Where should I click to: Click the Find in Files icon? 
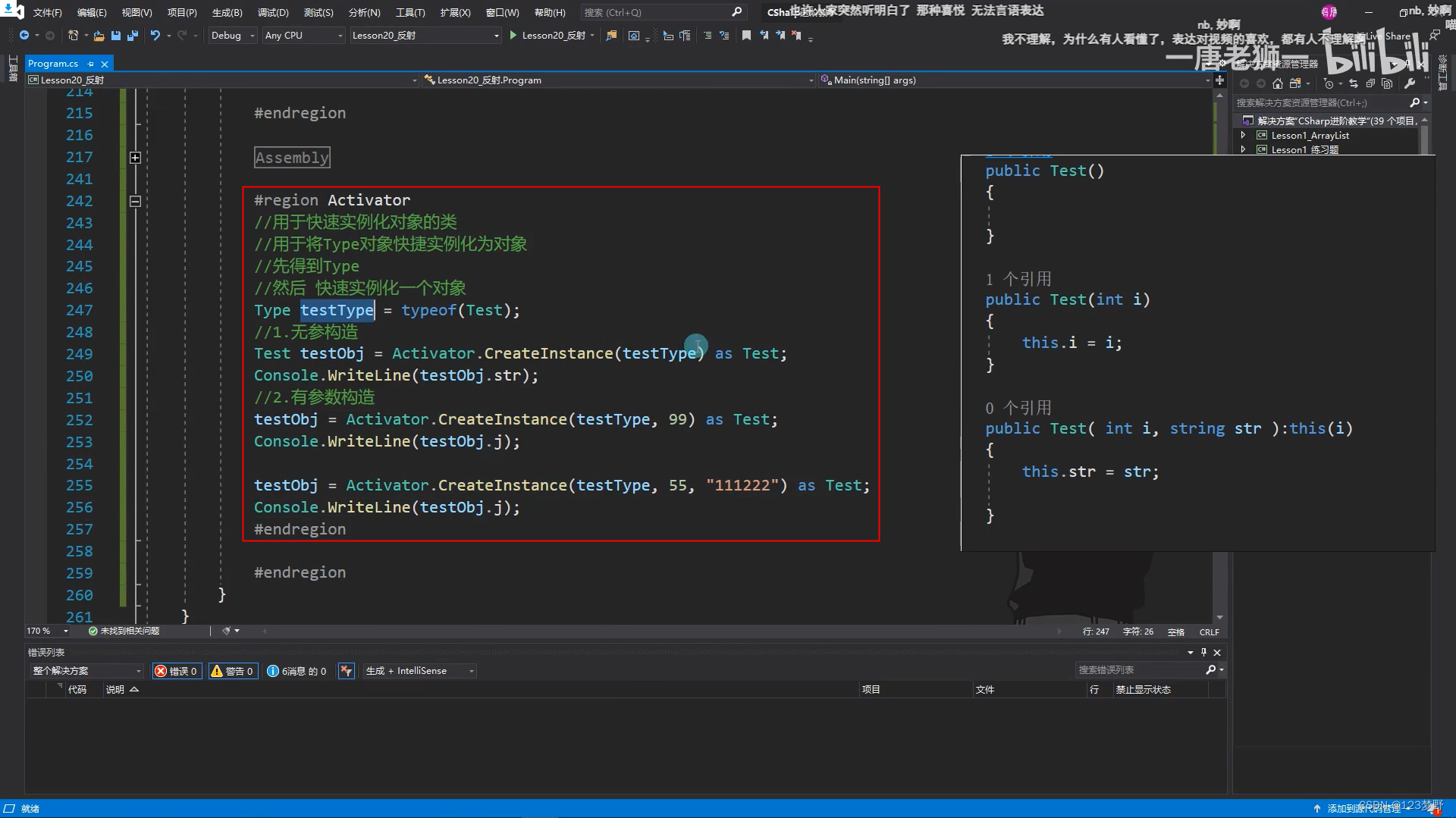point(611,36)
